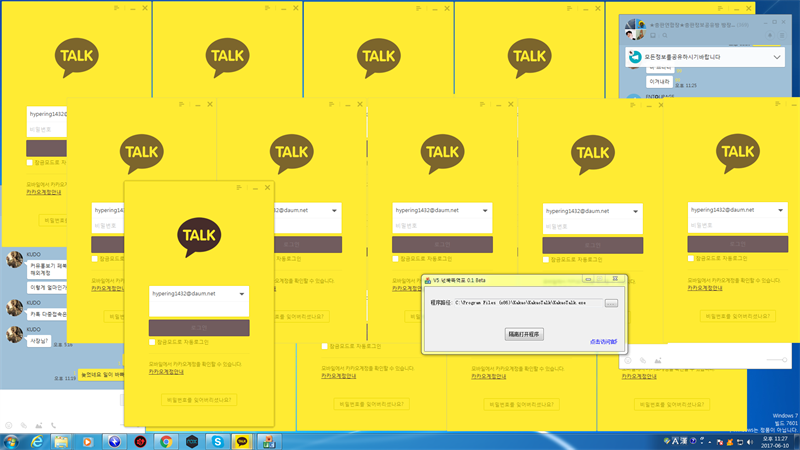Screen dimensions: 800x450
Task: Click IME 'A' language indicator in tray
Action: [x=676, y=441]
